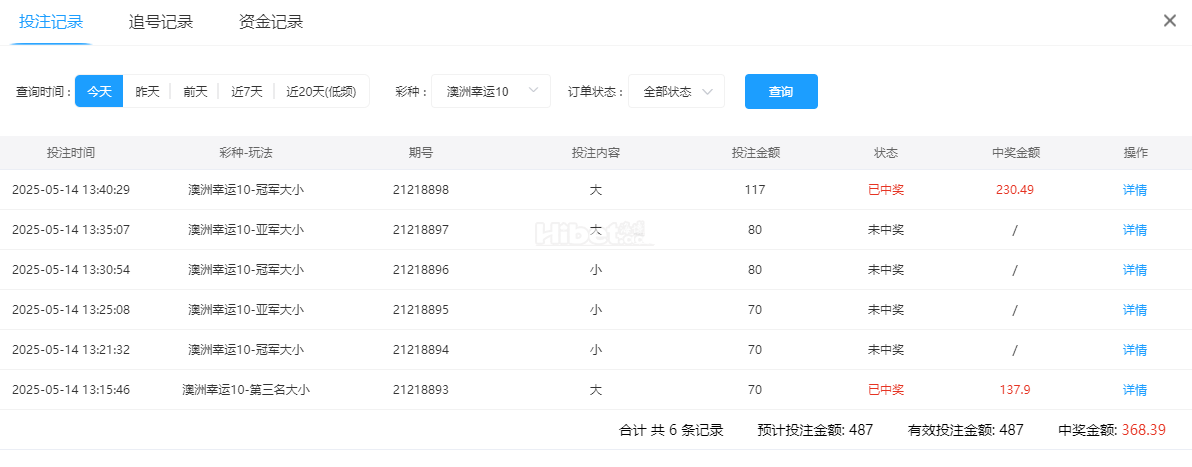The width and height of the screenshot is (1192, 467).
Task: Click the blue 查询 button
Action: tap(781, 91)
